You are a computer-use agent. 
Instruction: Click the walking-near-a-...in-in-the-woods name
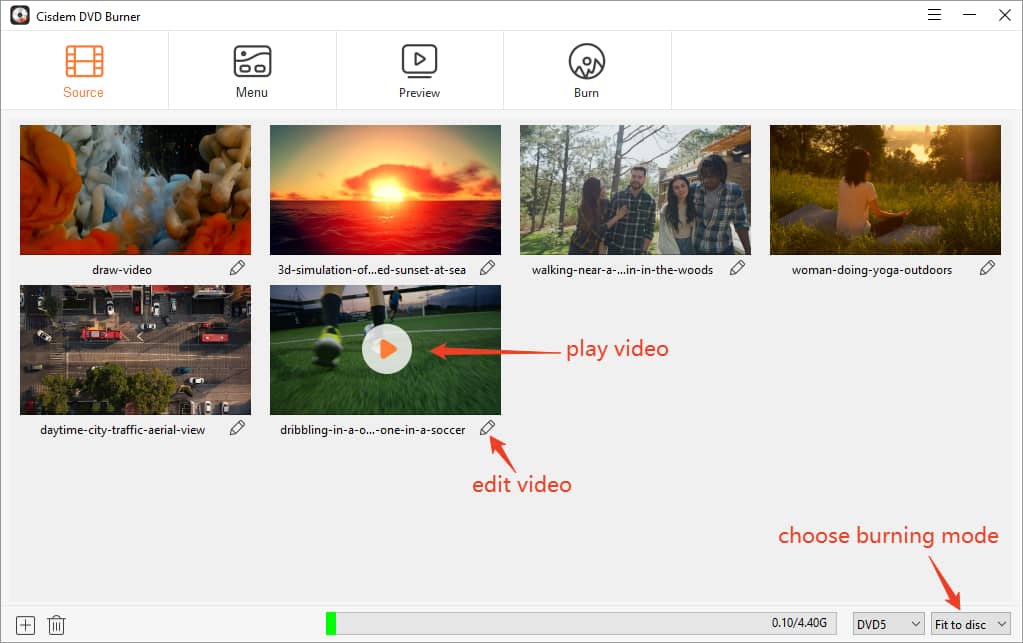tap(622, 270)
